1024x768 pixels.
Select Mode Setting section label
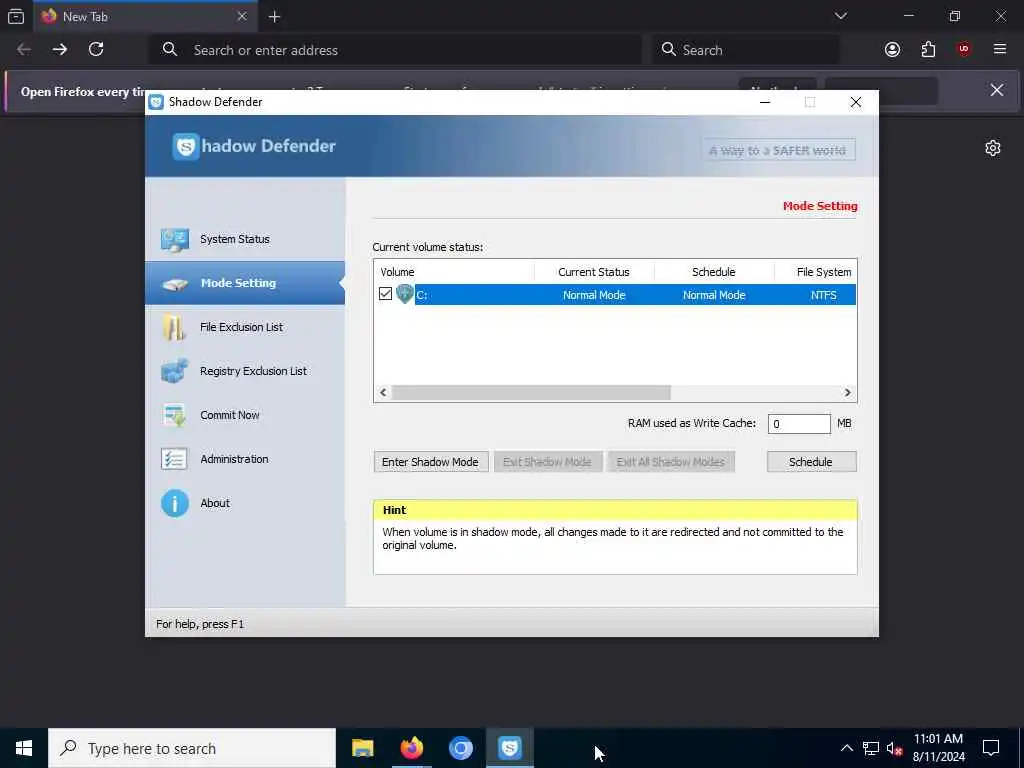[x=238, y=283]
